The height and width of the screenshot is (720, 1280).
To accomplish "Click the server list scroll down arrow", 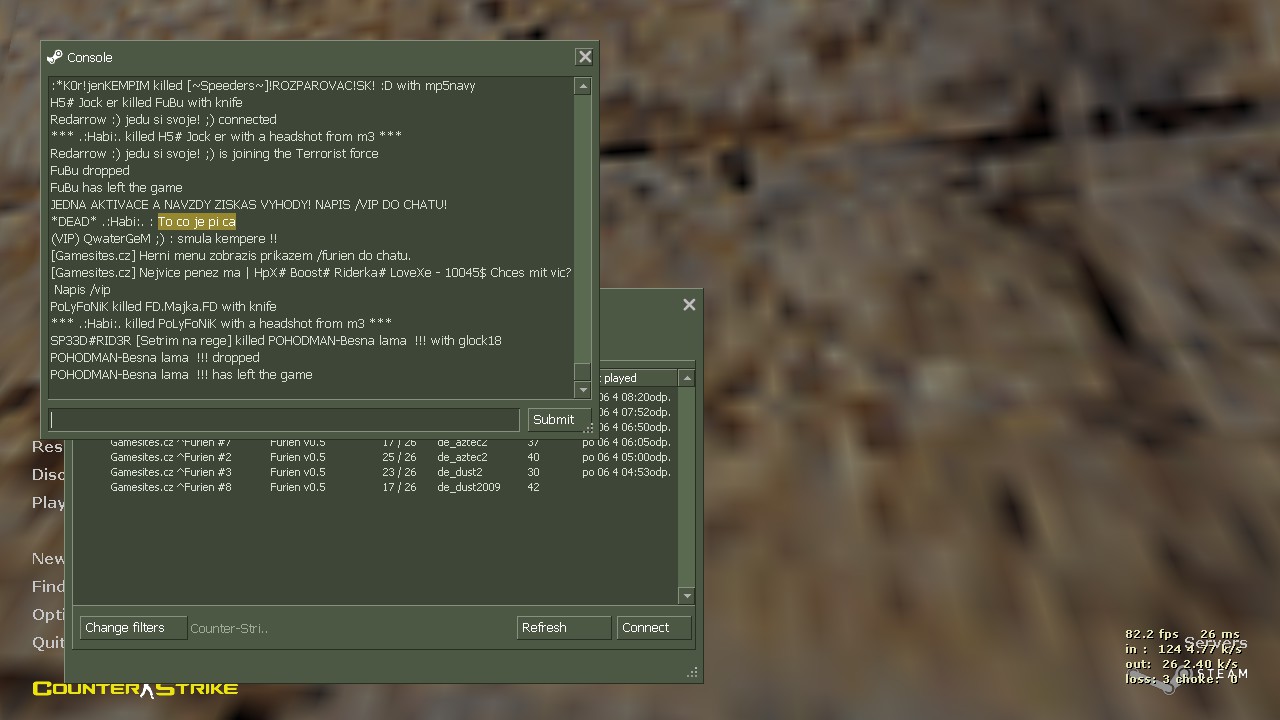I will (x=686, y=596).
